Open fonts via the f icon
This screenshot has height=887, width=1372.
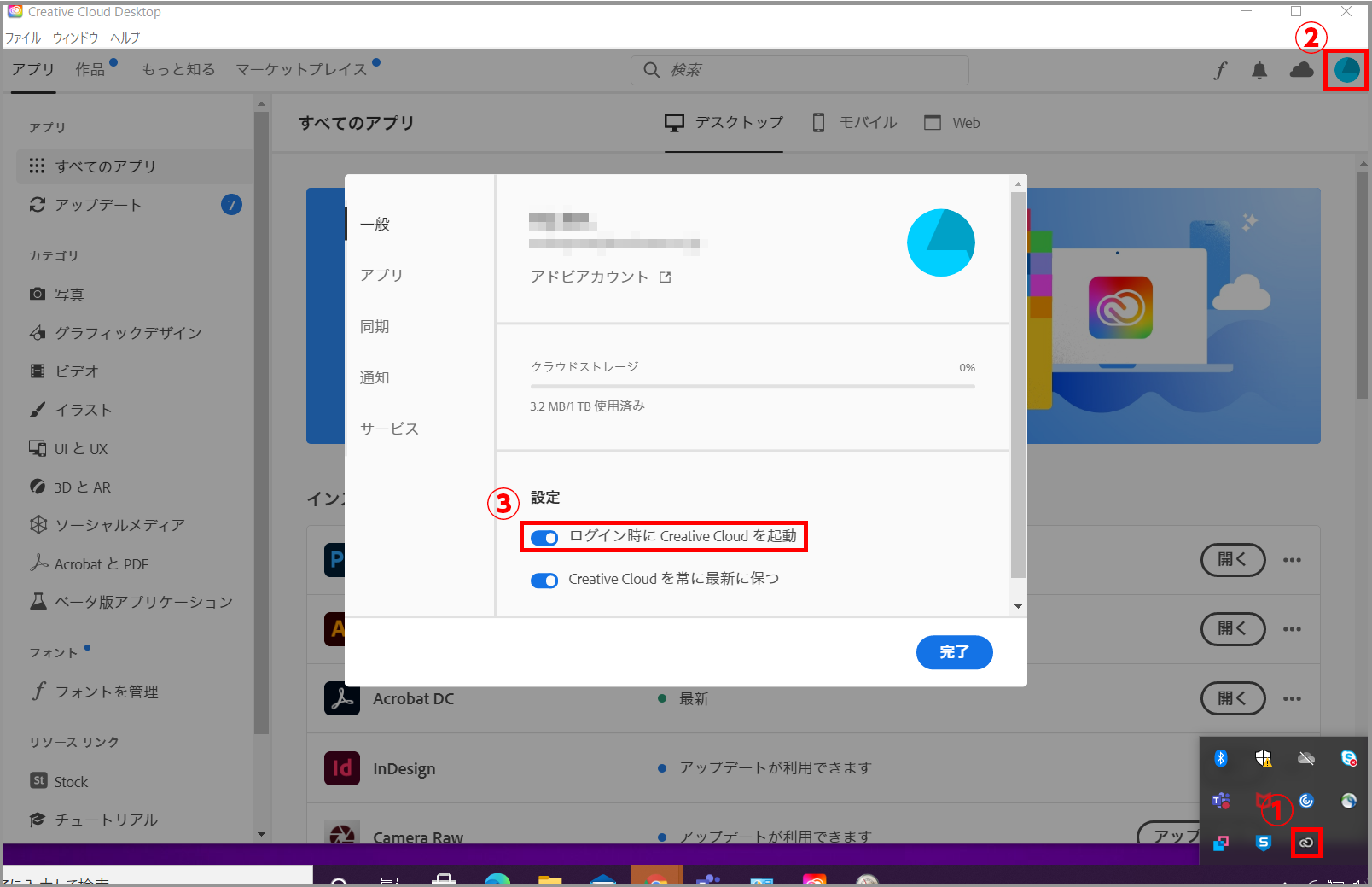1219,71
